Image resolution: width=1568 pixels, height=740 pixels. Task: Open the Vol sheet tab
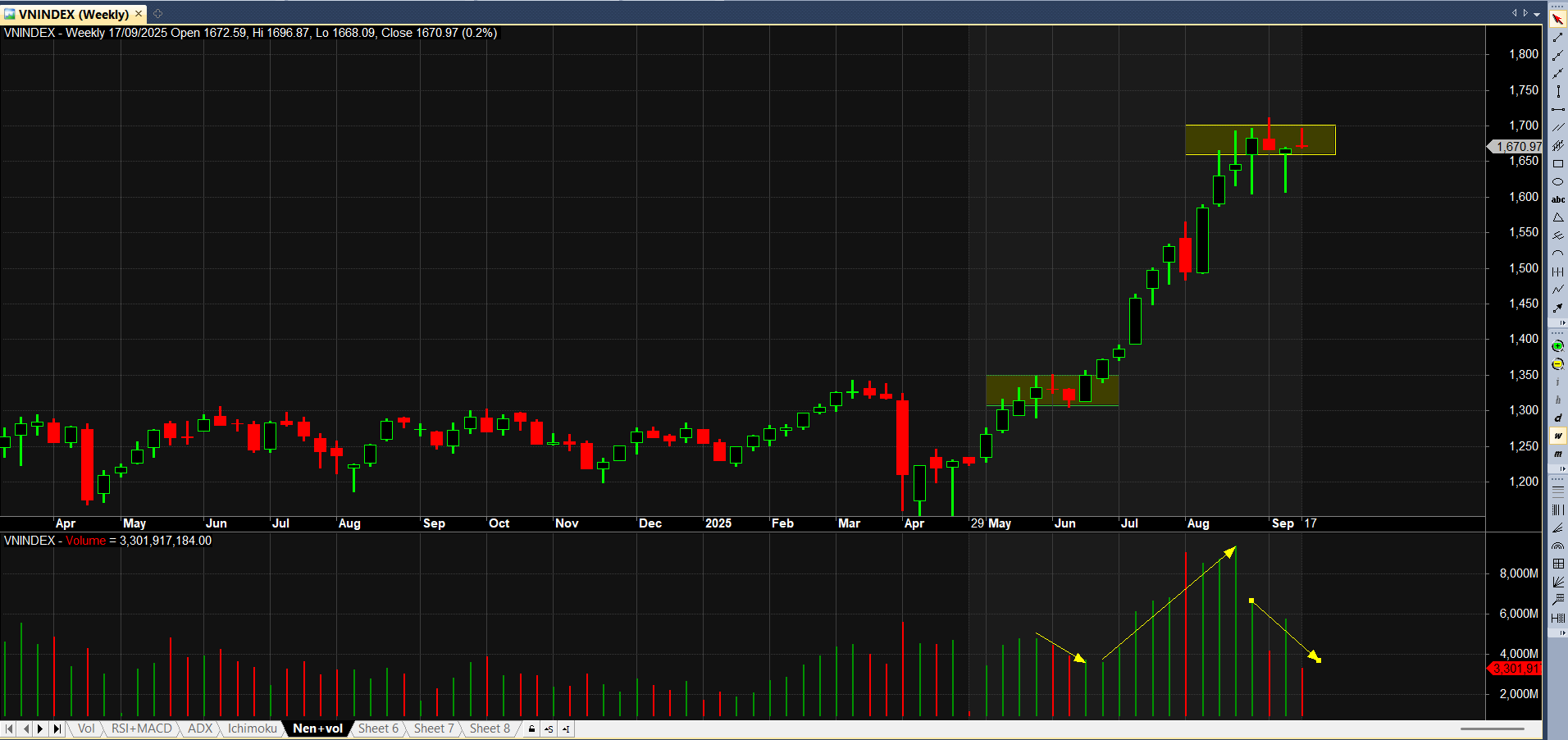tap(86, 729)
